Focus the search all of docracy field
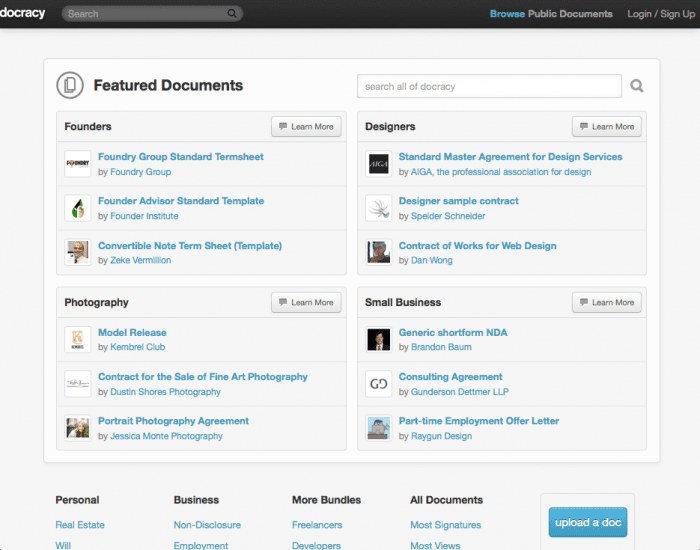Viewport: 700px width, 550px height. pos(489,87)
